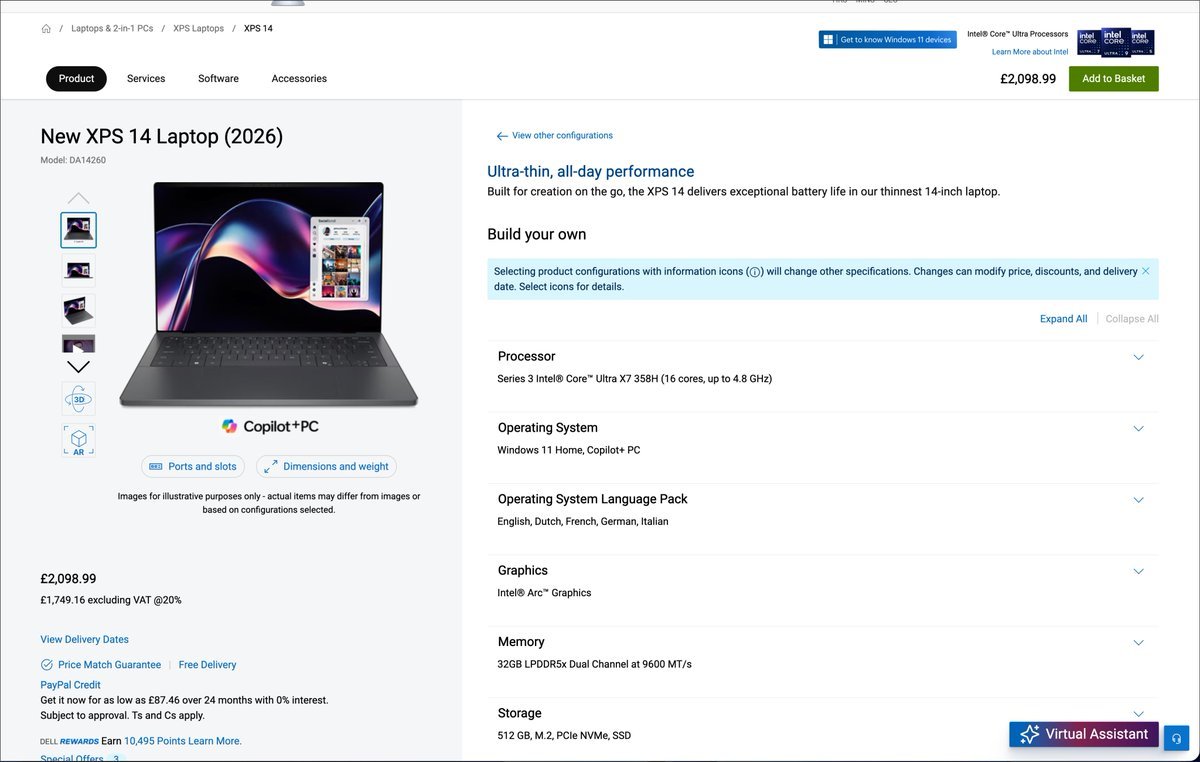Select the first laptop thumbnail

pyautogui.click(x=79, y=230)
